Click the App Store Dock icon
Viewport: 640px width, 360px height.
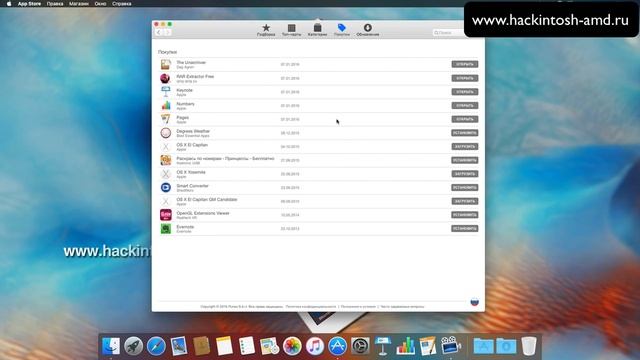coord(338,346)
